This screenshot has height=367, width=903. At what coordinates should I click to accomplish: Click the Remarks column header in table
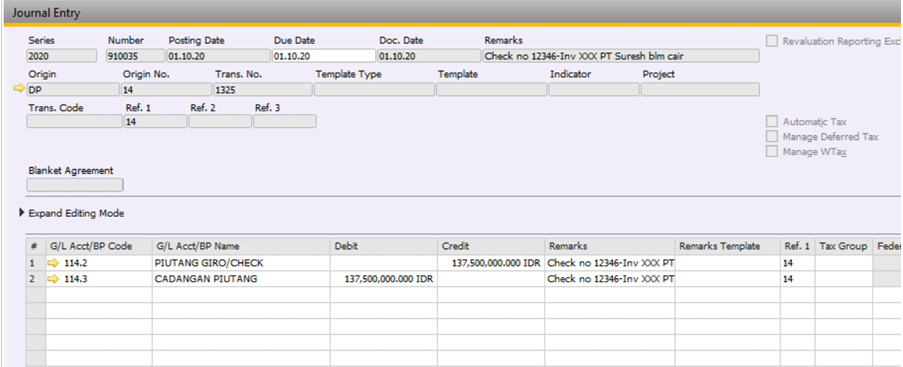click(x=610, y=246)
